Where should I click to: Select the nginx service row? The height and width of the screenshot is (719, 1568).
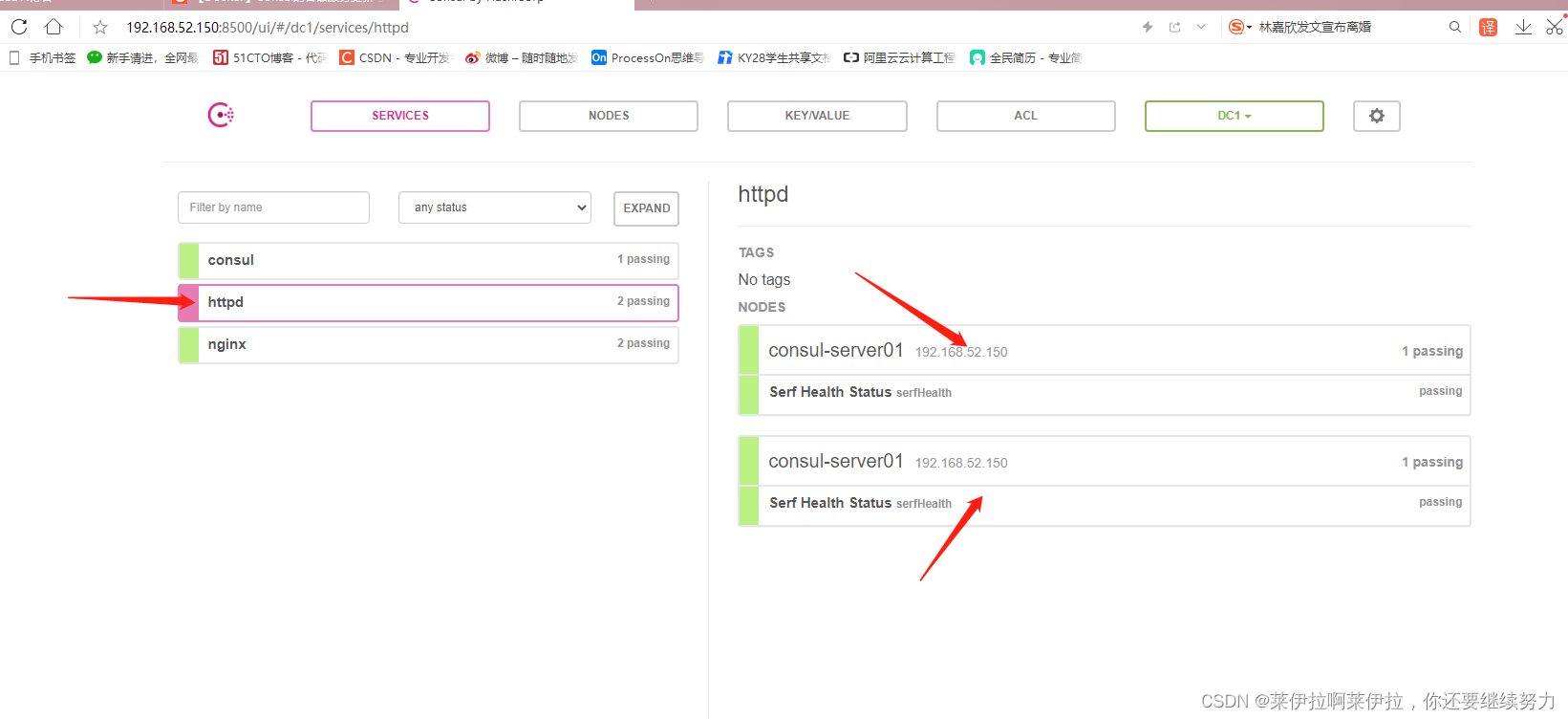[x=428, y=344]
